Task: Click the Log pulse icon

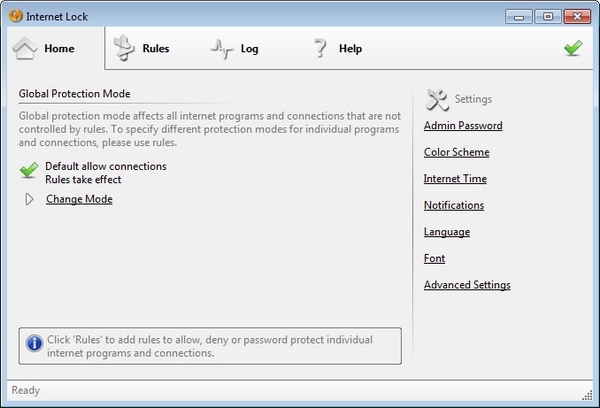Action: coord(220,48)
